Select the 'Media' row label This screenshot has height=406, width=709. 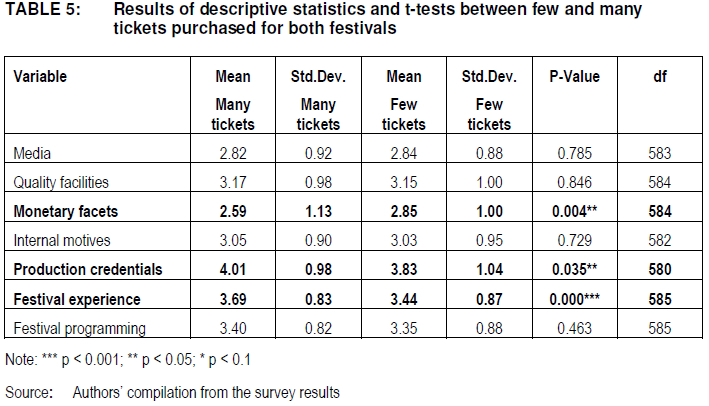32,153
